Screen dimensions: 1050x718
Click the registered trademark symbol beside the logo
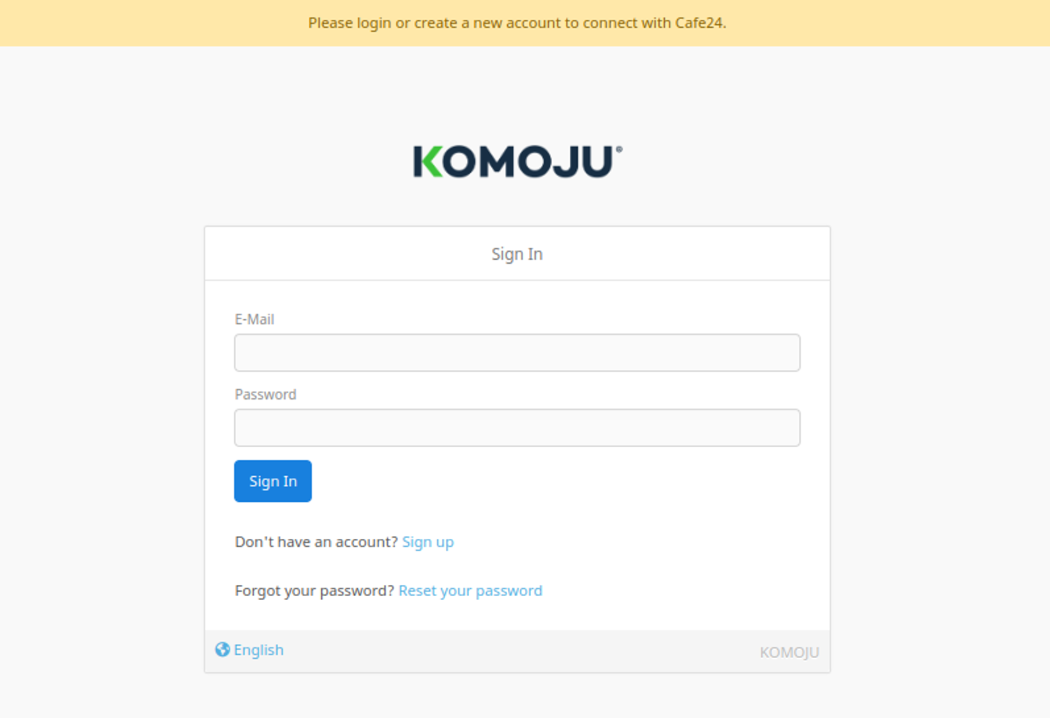pos(619,150)
